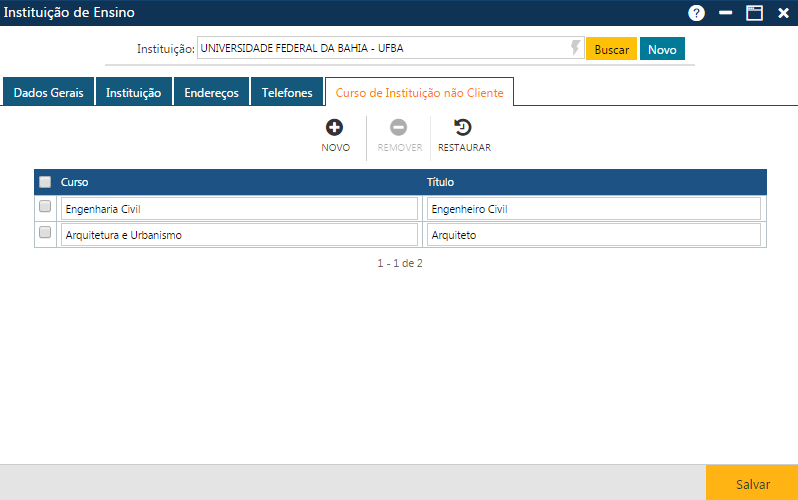The image size is (798, 500).
Task: Click the Salvar button
Action: (x=752, y=483)
